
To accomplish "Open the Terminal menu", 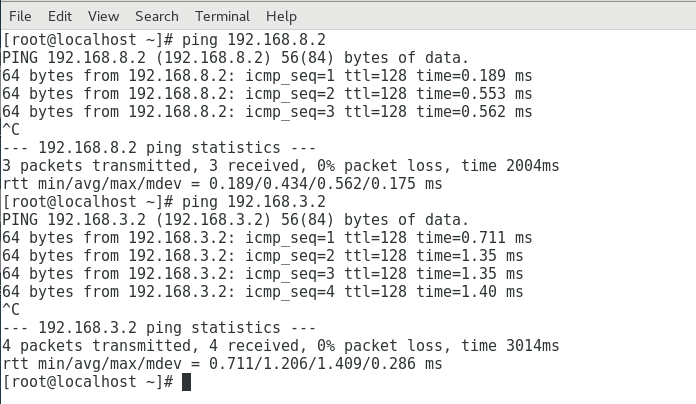I will [223, 16].
